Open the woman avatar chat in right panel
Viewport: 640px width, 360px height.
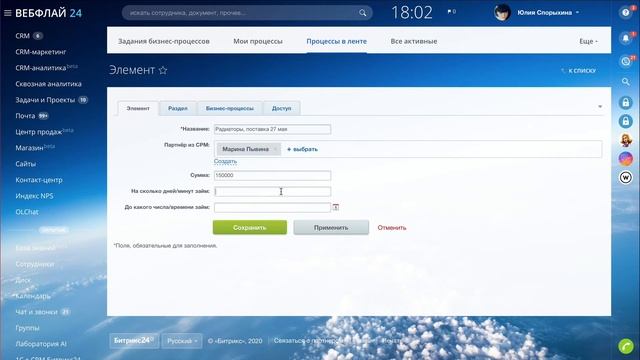(x=625, y=140)
